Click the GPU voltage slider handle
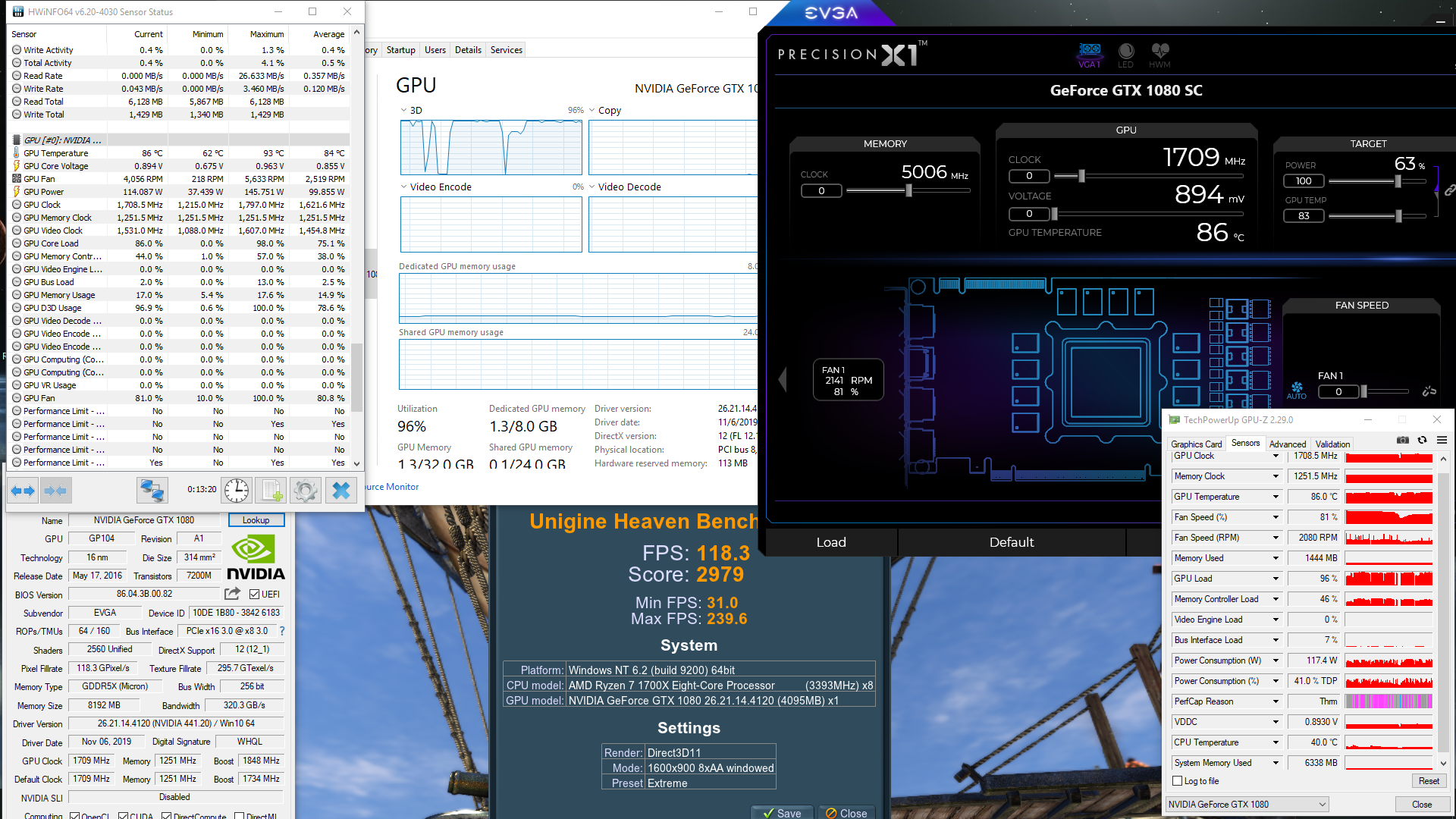Image resolution: width=1456 pixels, height=819 pixels. 1055,214
